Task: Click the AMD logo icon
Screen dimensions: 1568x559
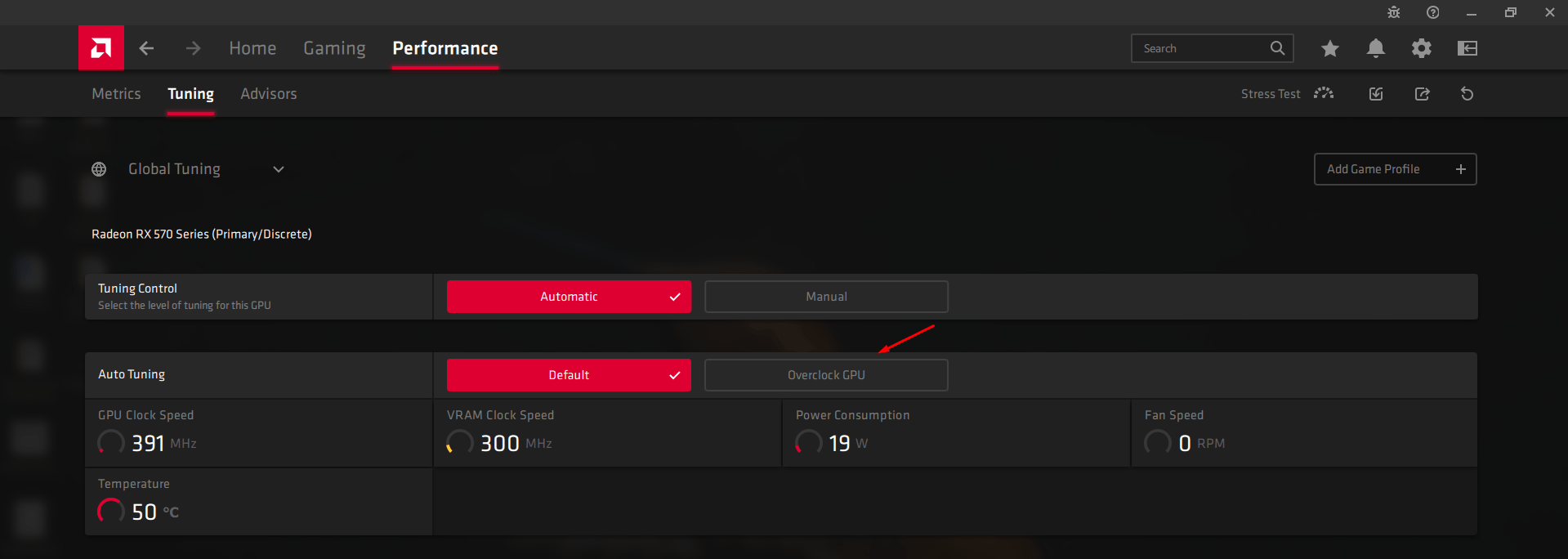Action: tap(101, 48)
